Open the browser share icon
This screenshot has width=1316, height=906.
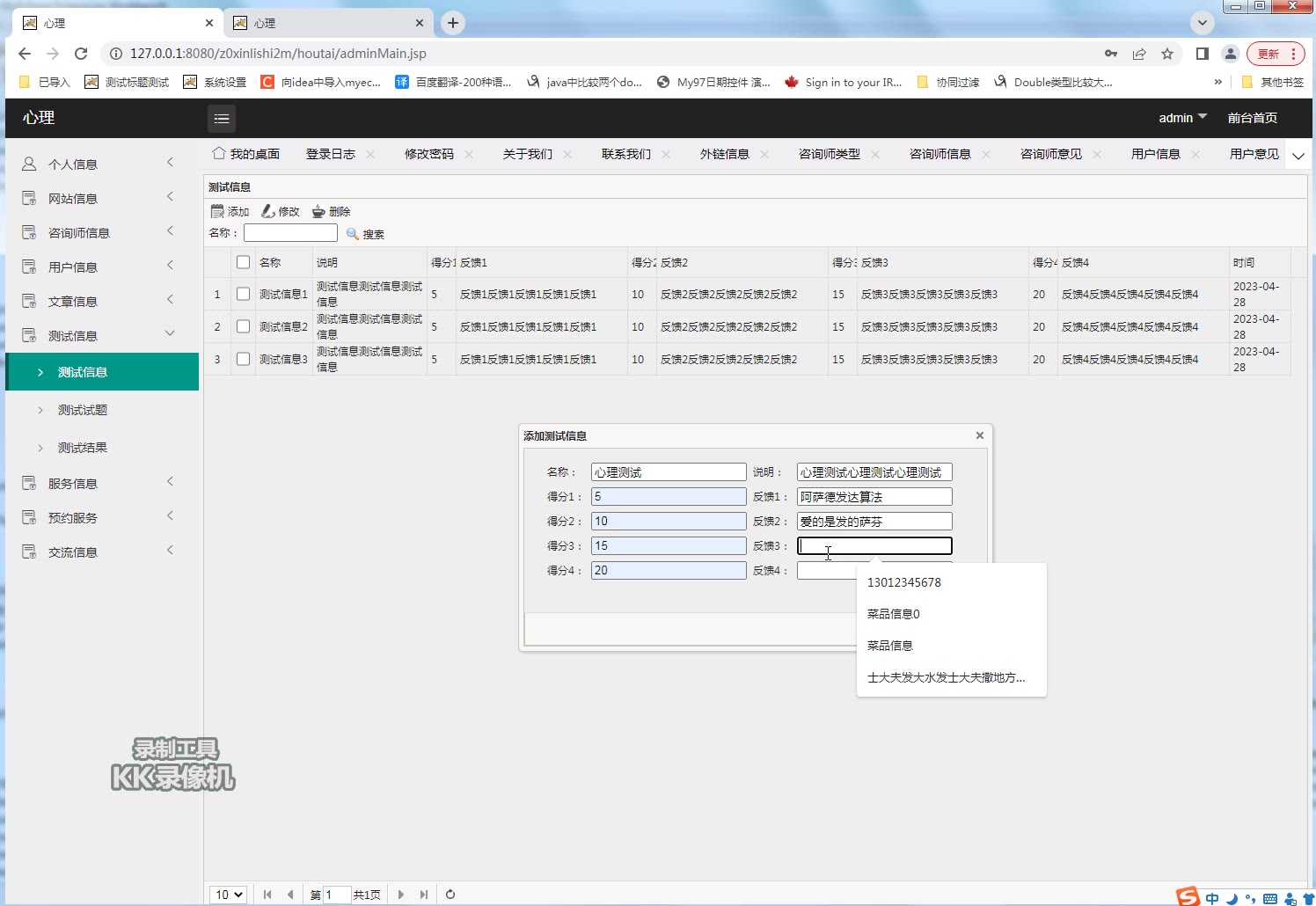click(1139, 54)
